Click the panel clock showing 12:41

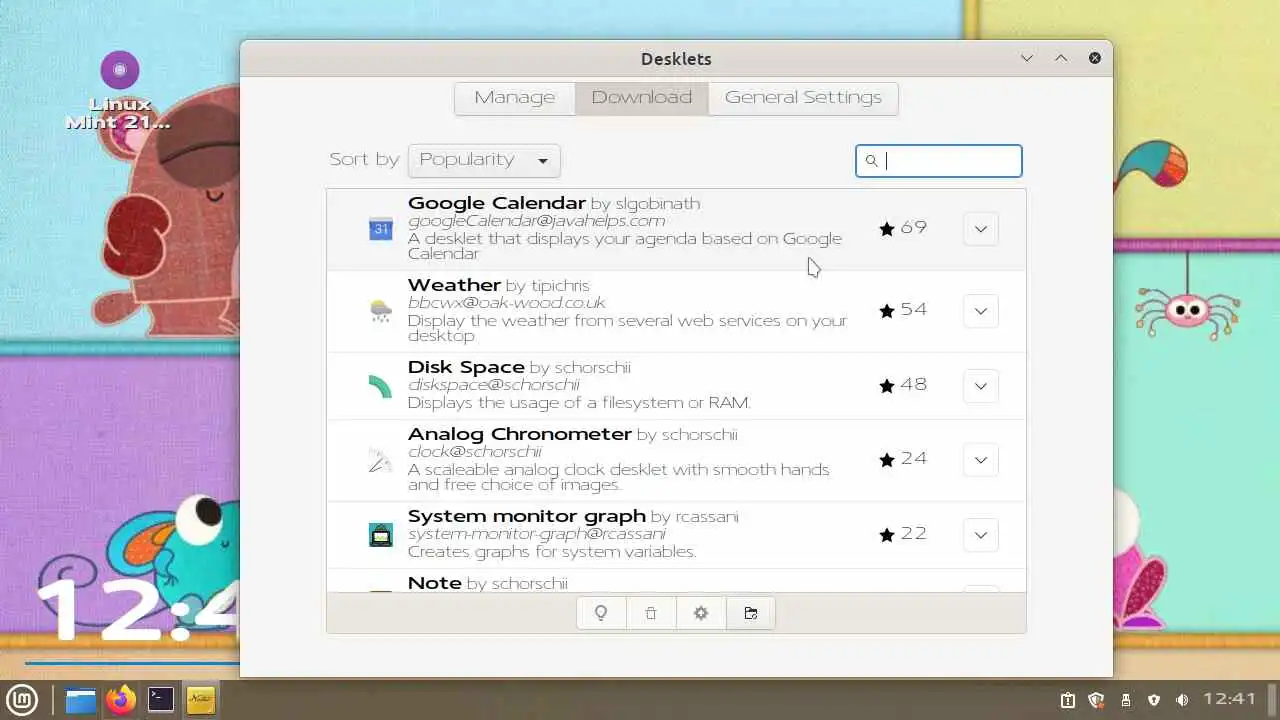click(x=1230, y=700)
